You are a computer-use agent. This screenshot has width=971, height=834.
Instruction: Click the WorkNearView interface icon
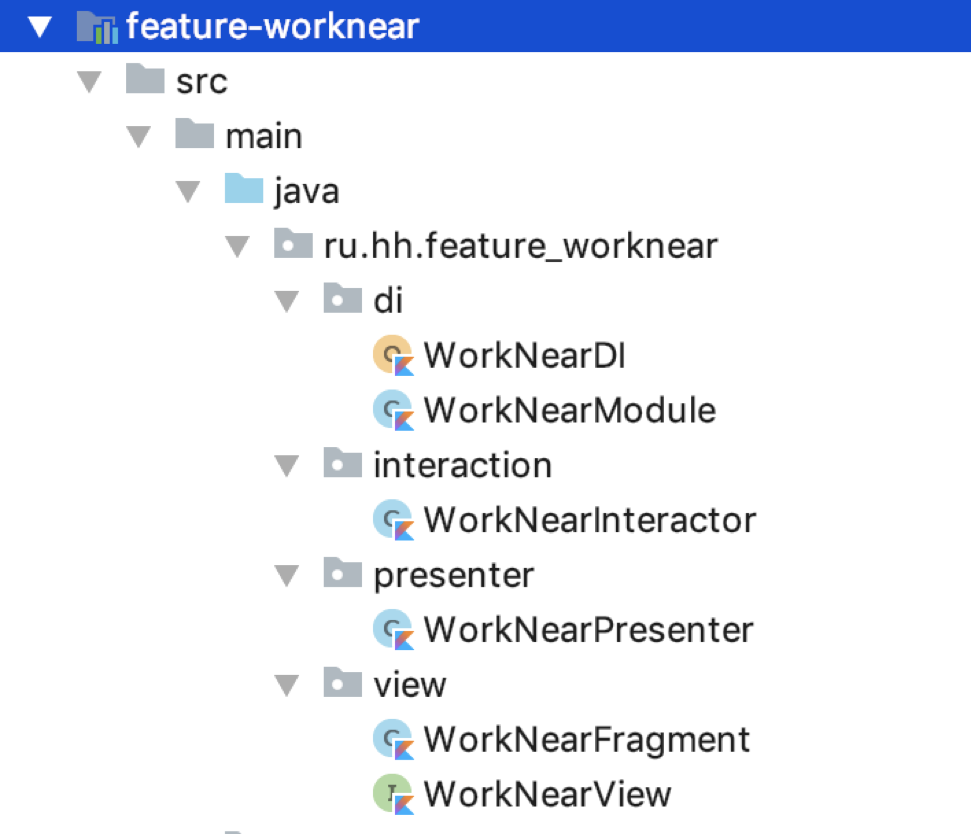[x=393, y=794]
